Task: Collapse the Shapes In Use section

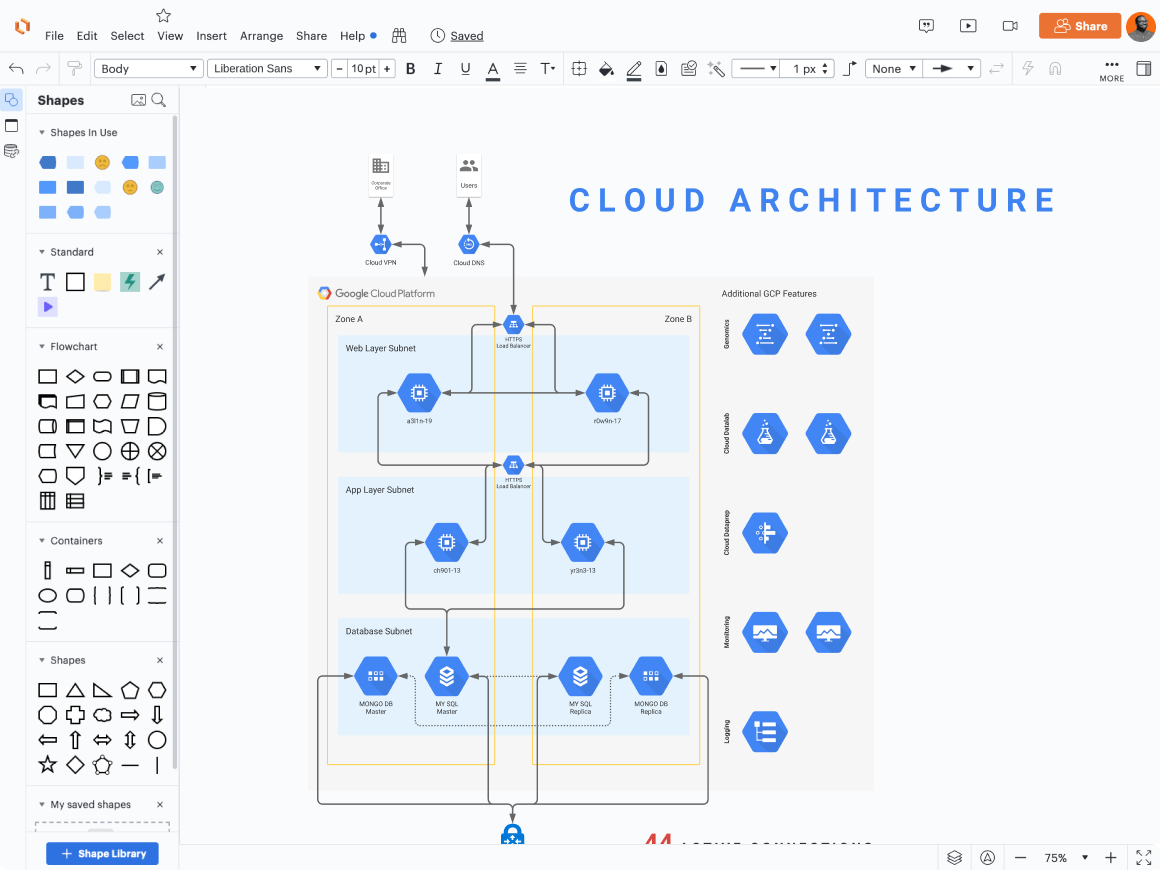Action: click(x=42, y=132)
